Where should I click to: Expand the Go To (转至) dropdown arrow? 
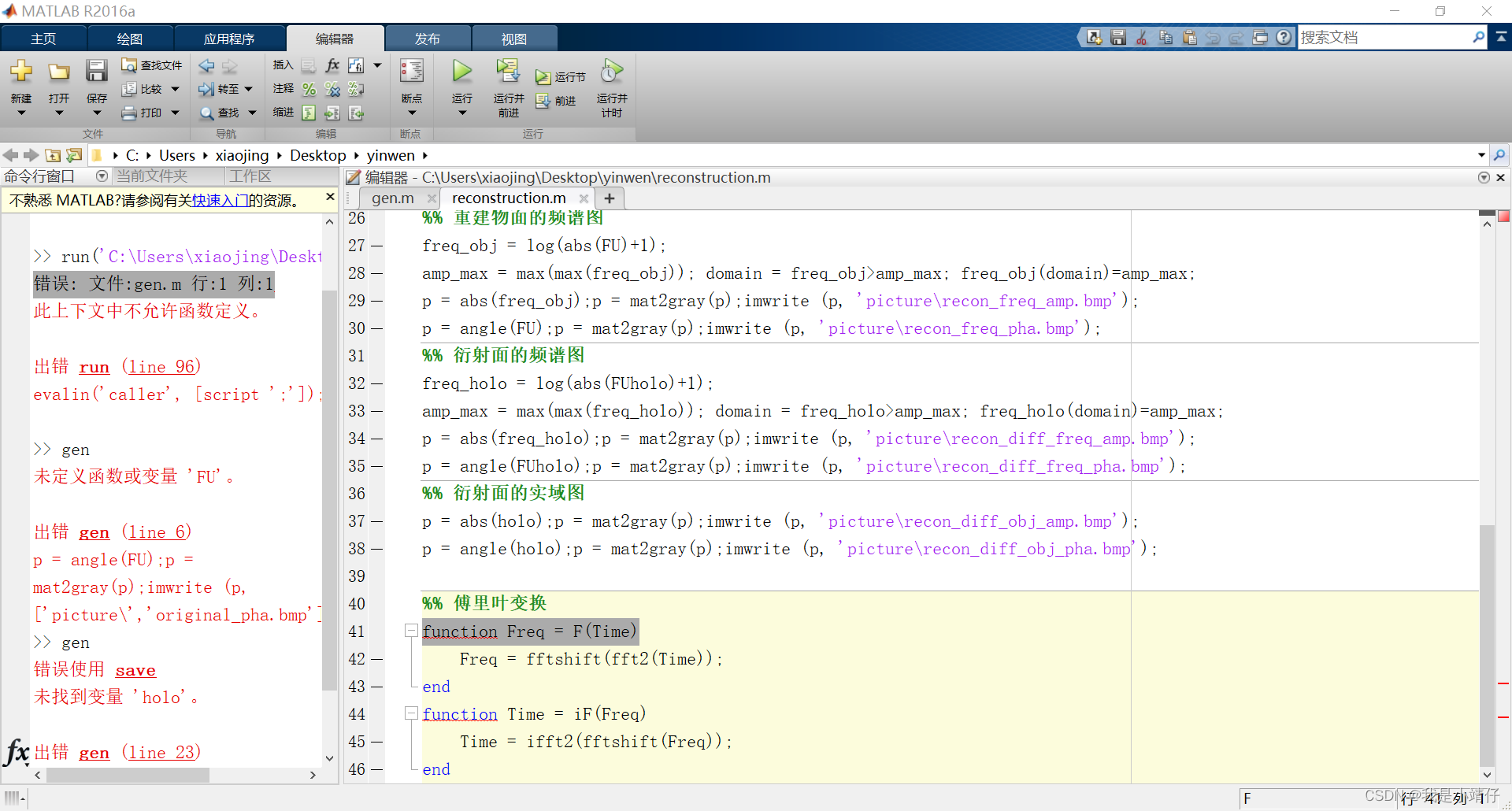249,89
